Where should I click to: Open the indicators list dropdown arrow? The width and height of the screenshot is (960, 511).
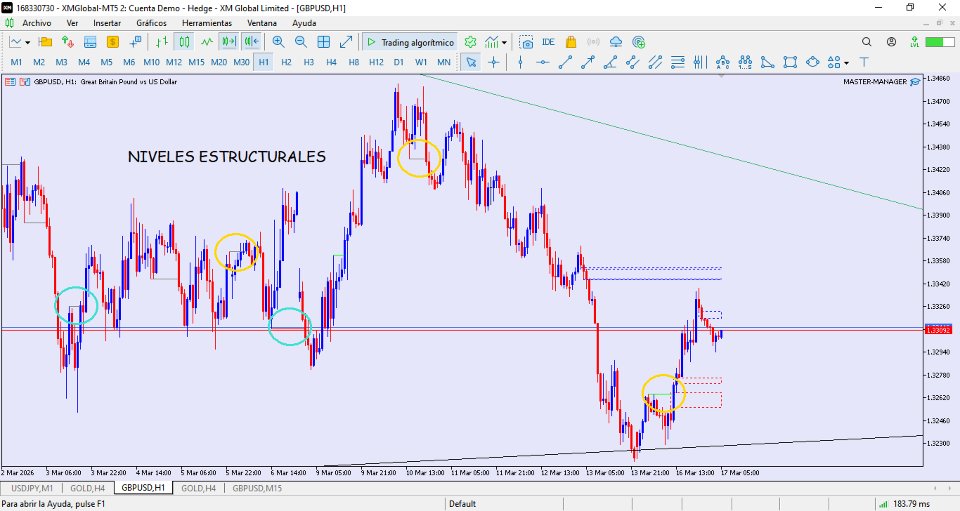[x=504, y=42]
